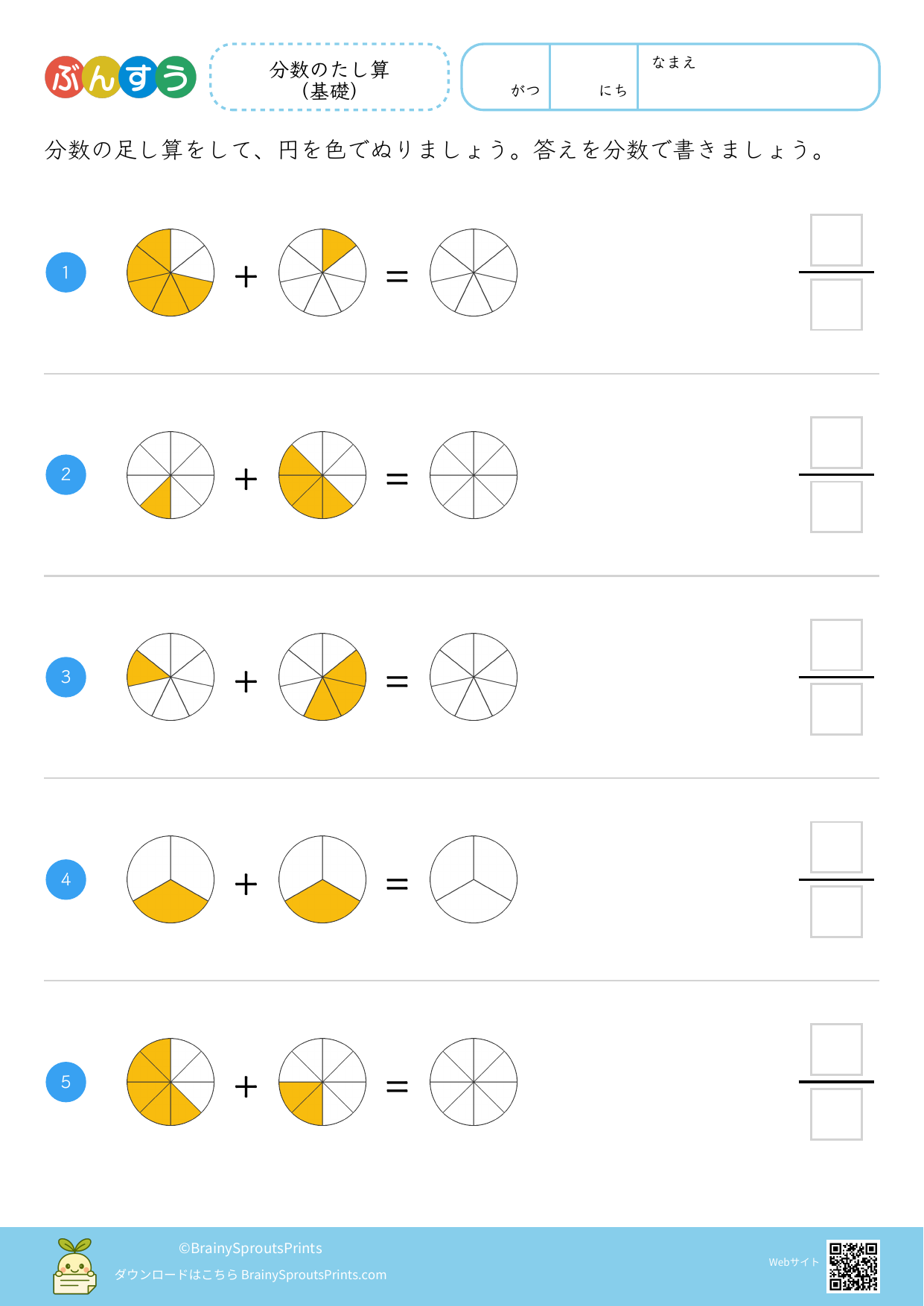Click denominator box for problem 5
This screenshot has height=1306, width=924.
pos(836,1114)
